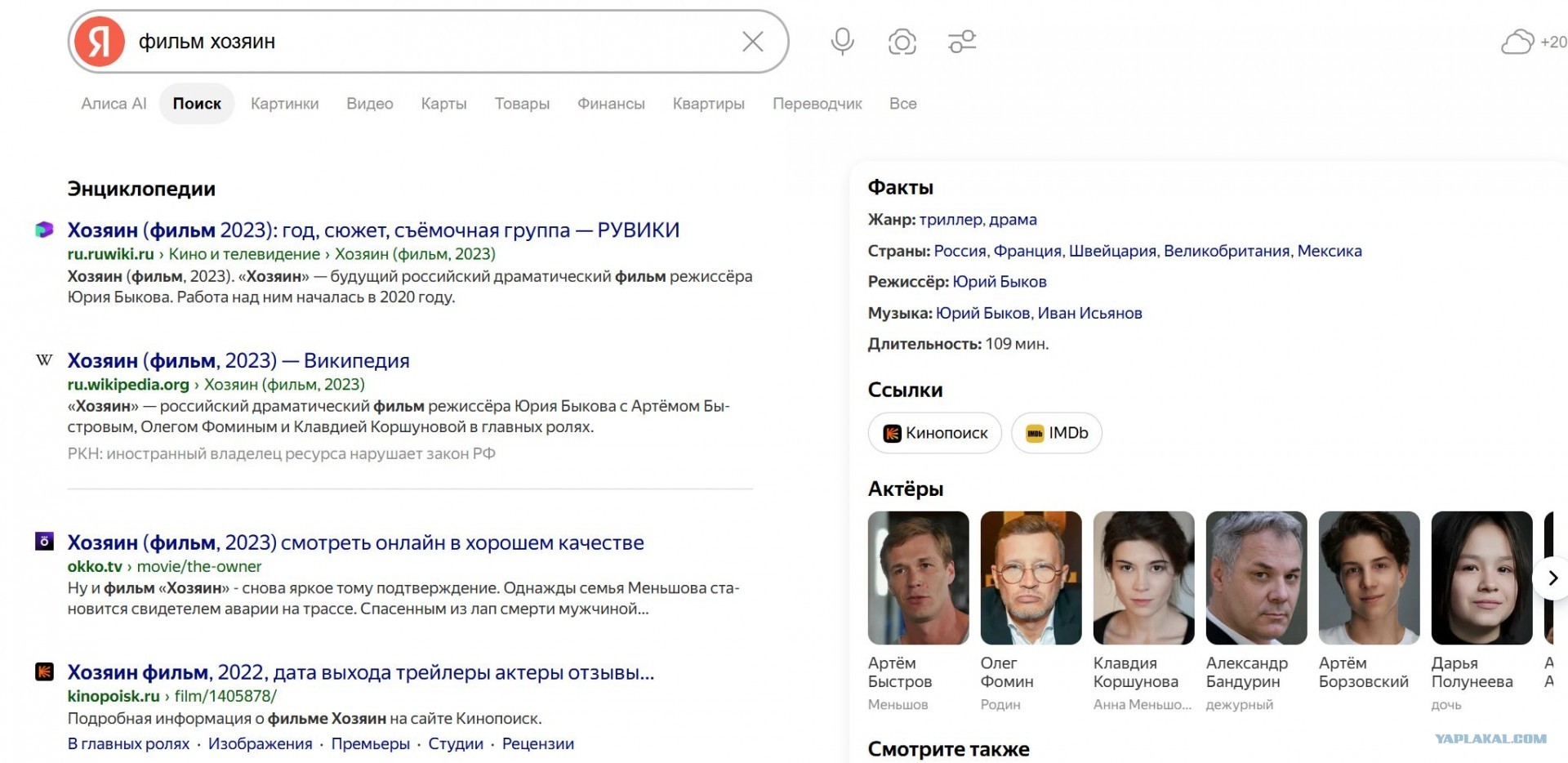
Task: Open the Квартиры tab
Action: click(708, 104)
